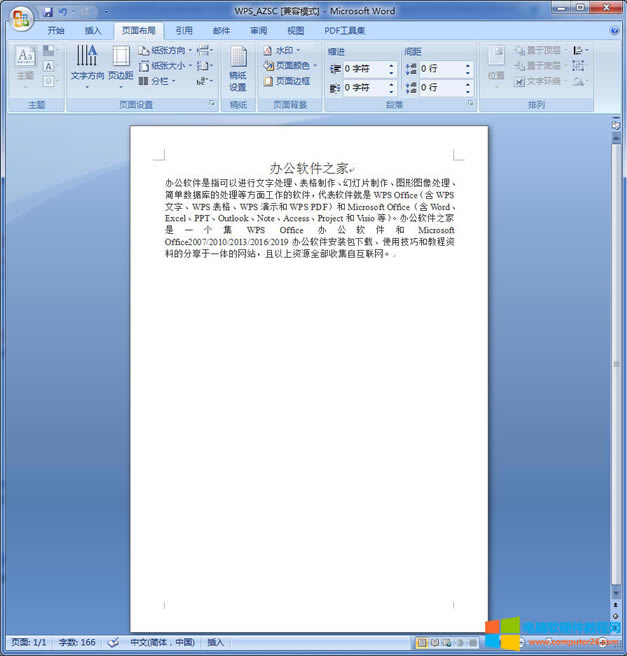
Task: Click the proofing check icon in status bar
Action: 113,642
